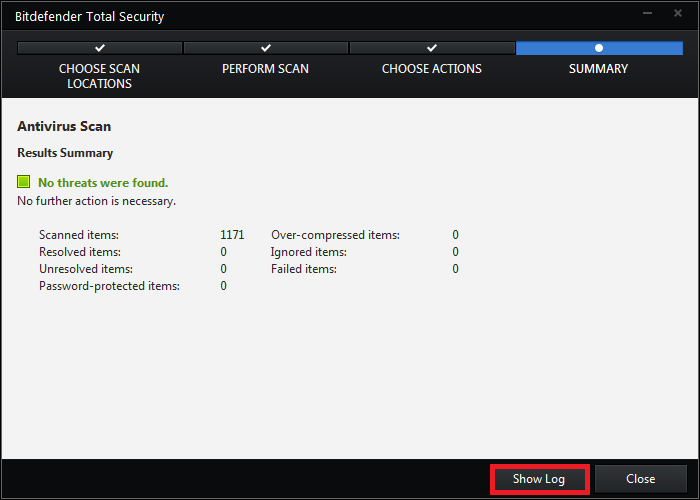
Task: Click the 'Results Summary' heading
Action: (65, 153)
